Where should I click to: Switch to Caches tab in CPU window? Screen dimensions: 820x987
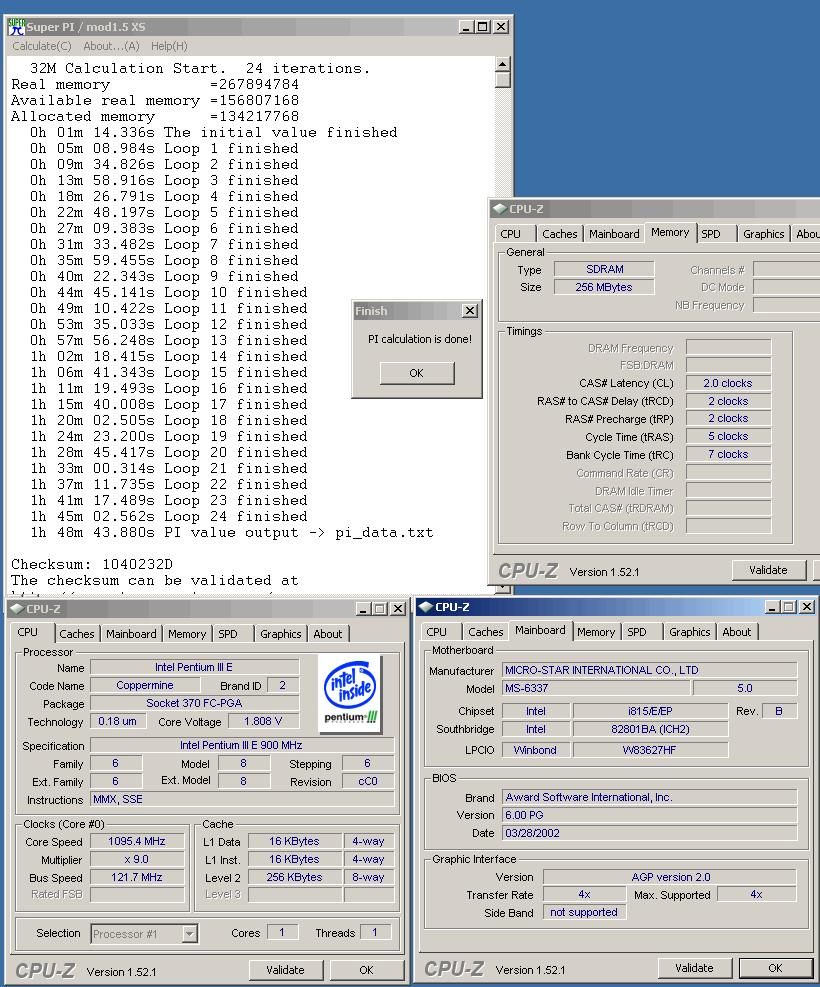[77, 634]
